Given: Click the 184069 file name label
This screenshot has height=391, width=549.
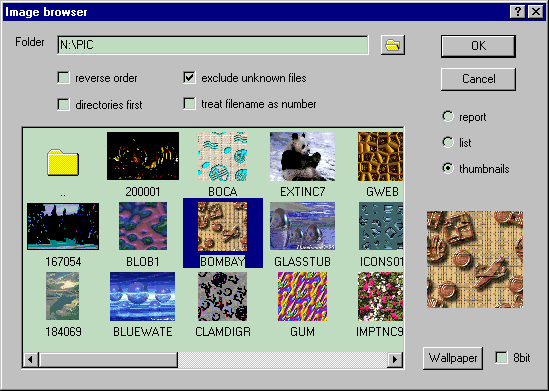Looking at the screenshot, I should pos(63,332).
